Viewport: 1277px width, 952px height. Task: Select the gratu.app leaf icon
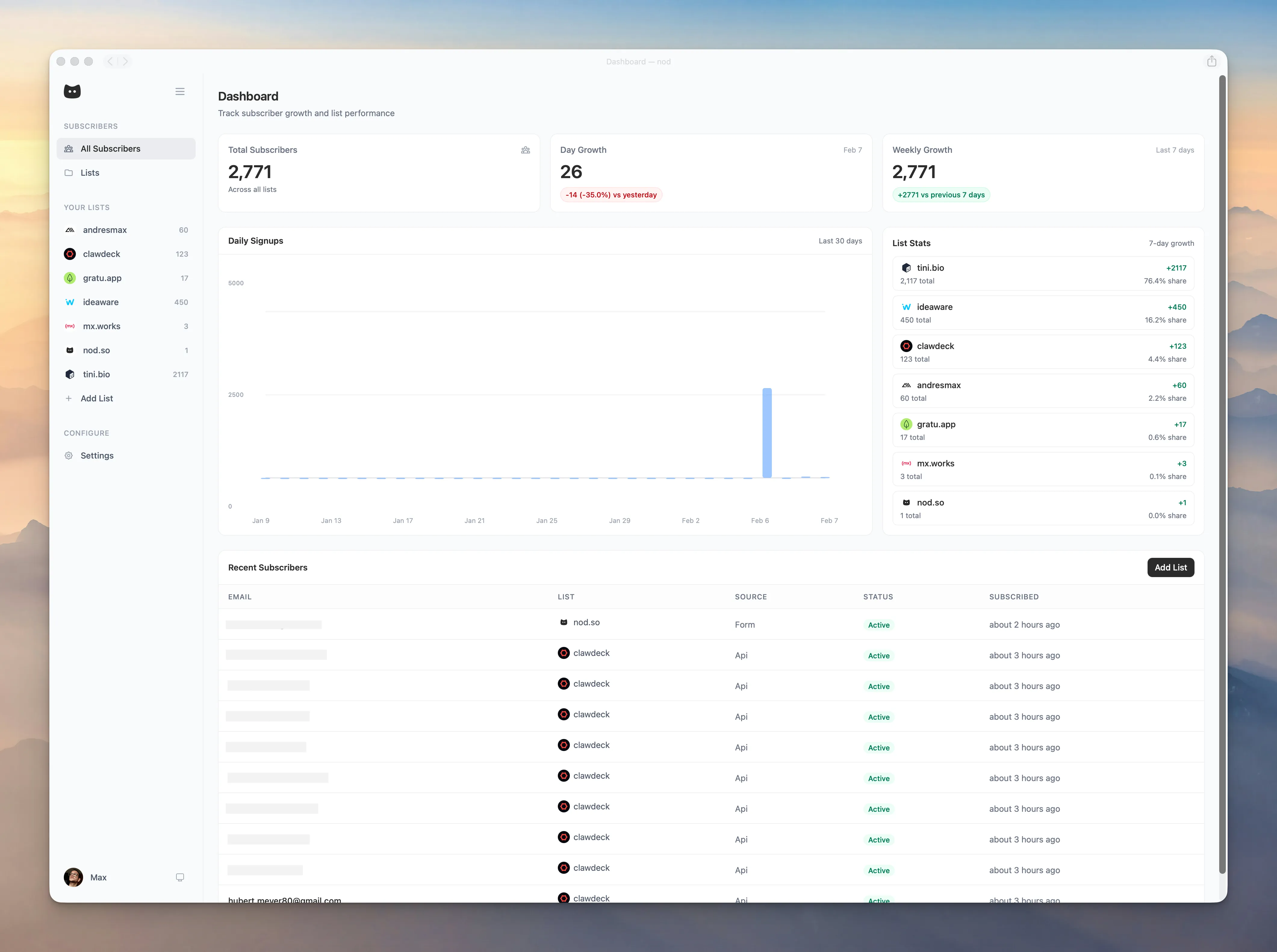(70, 278)
